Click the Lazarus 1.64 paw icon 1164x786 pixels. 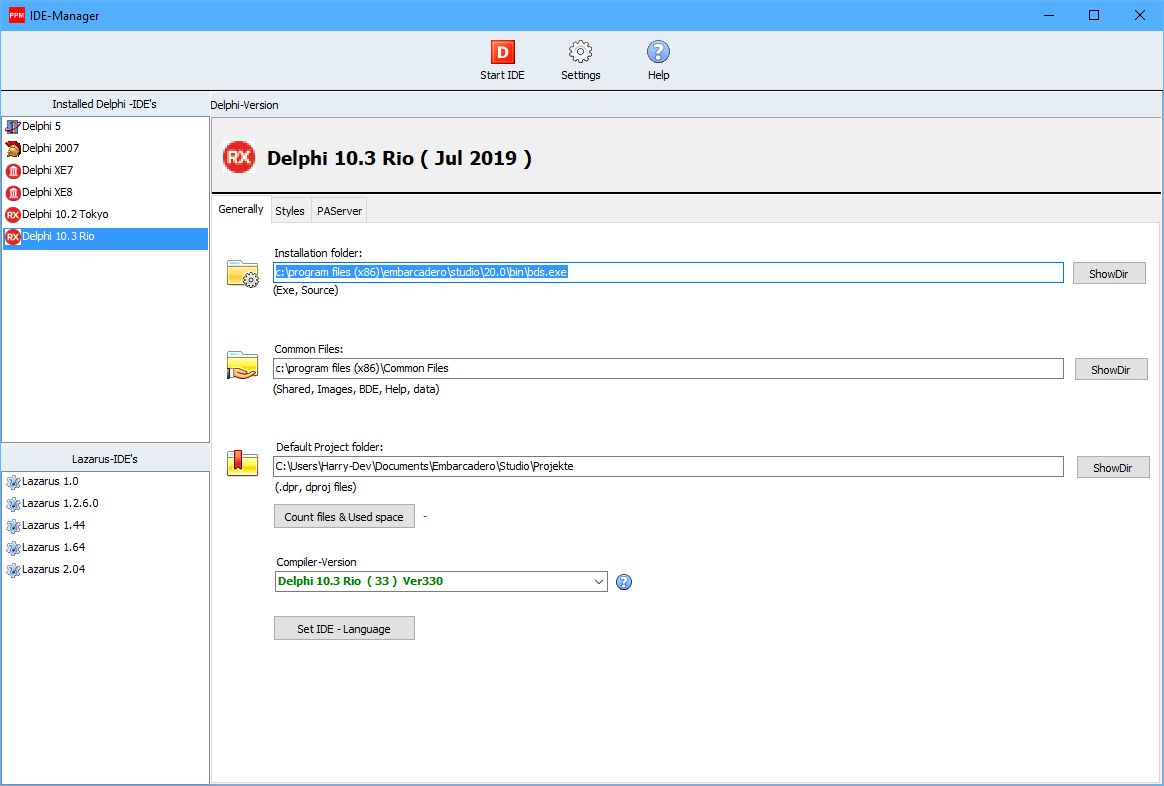point(13,548)
